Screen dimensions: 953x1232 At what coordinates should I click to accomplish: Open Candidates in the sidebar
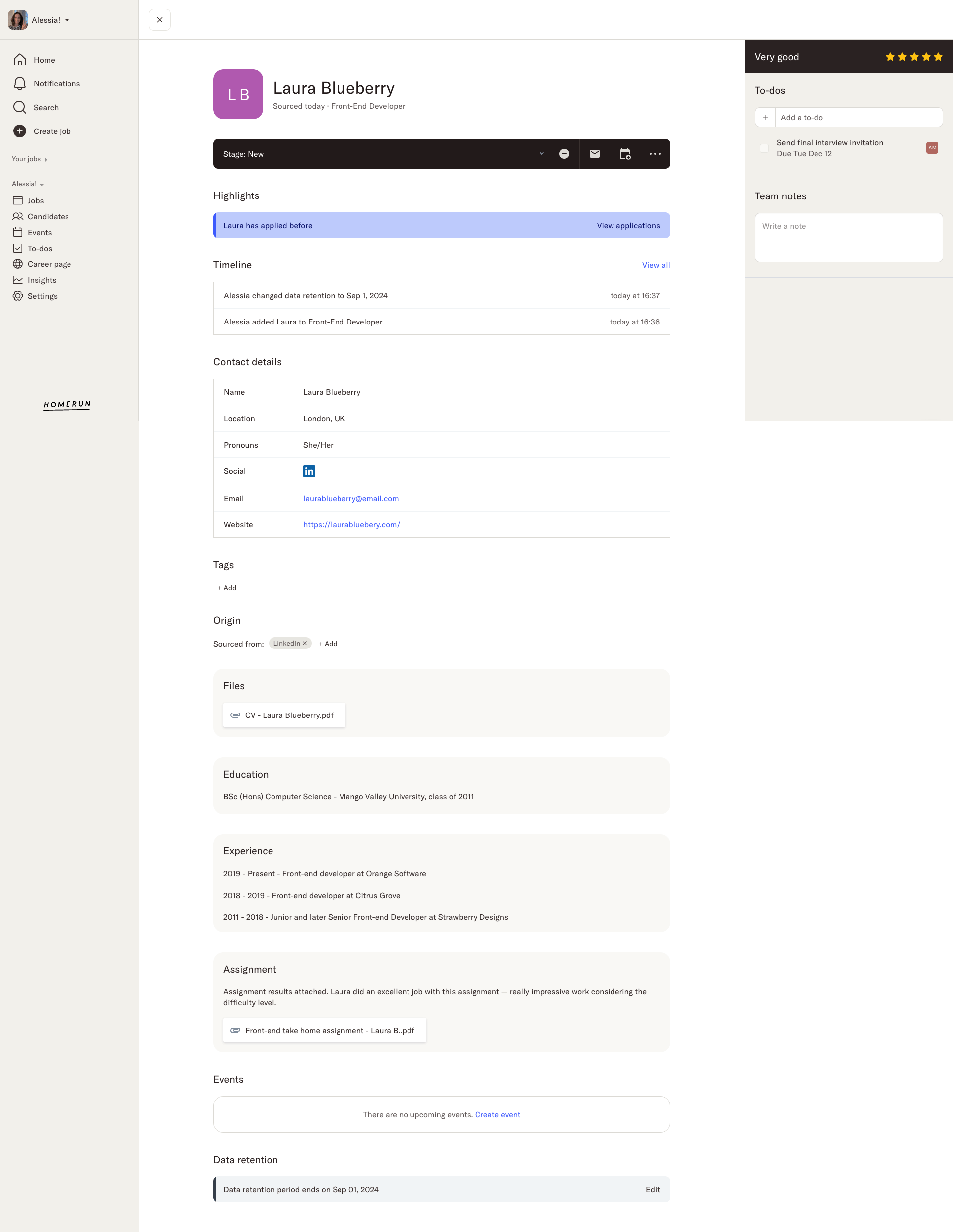(x=49, y=216)
